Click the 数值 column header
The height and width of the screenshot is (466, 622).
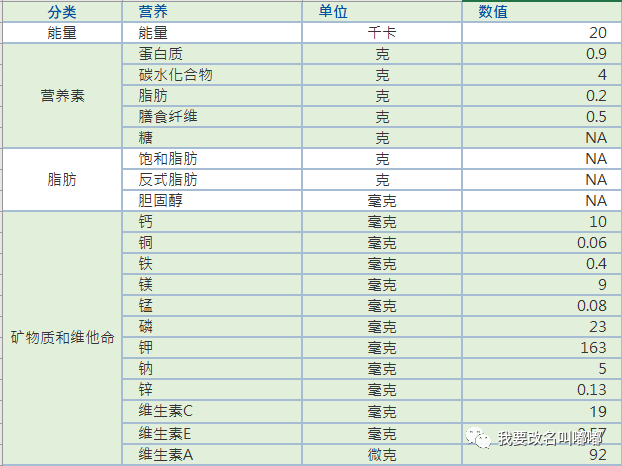[542, 12]
